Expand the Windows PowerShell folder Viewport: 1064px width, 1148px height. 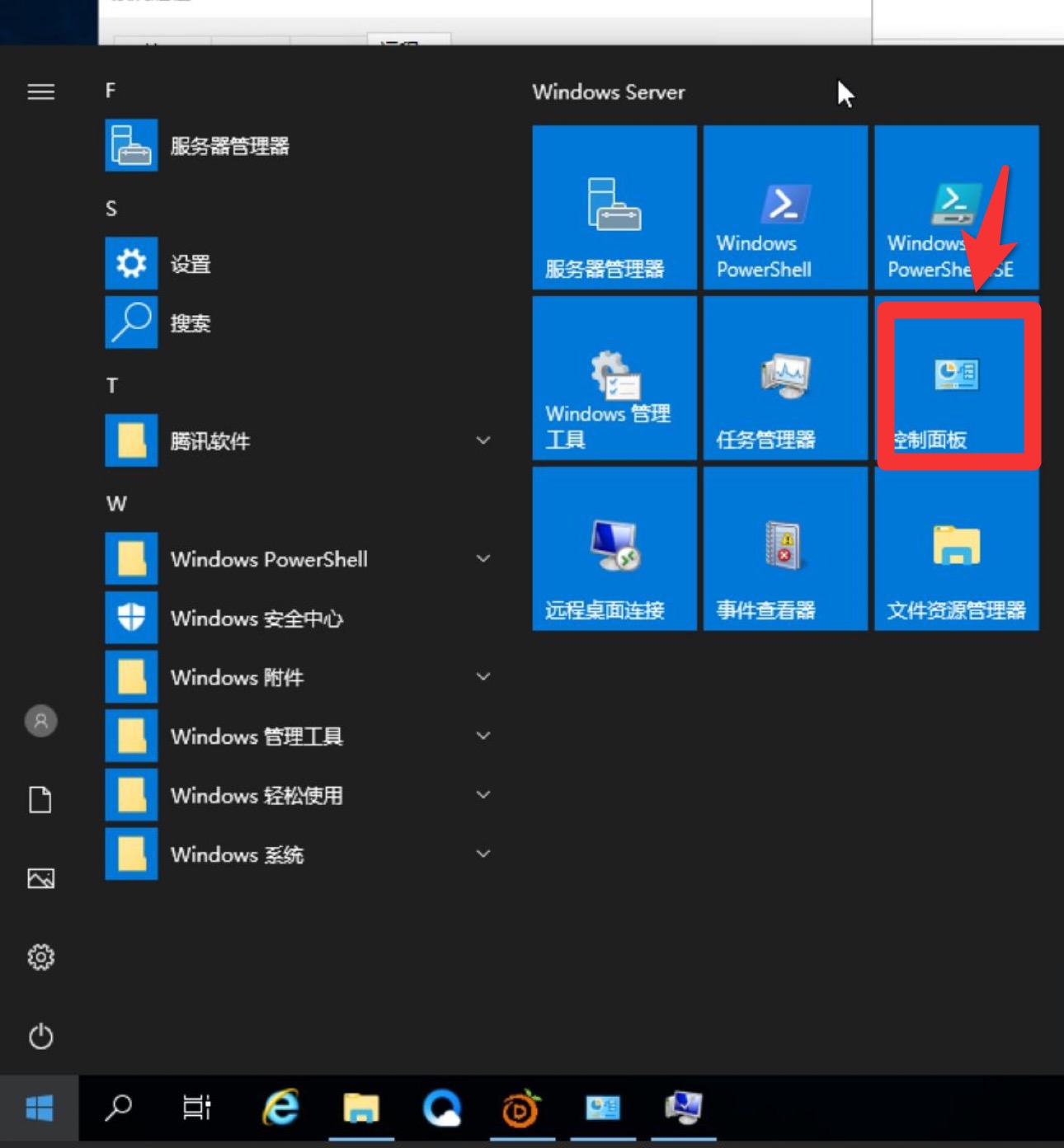point(301,558)
